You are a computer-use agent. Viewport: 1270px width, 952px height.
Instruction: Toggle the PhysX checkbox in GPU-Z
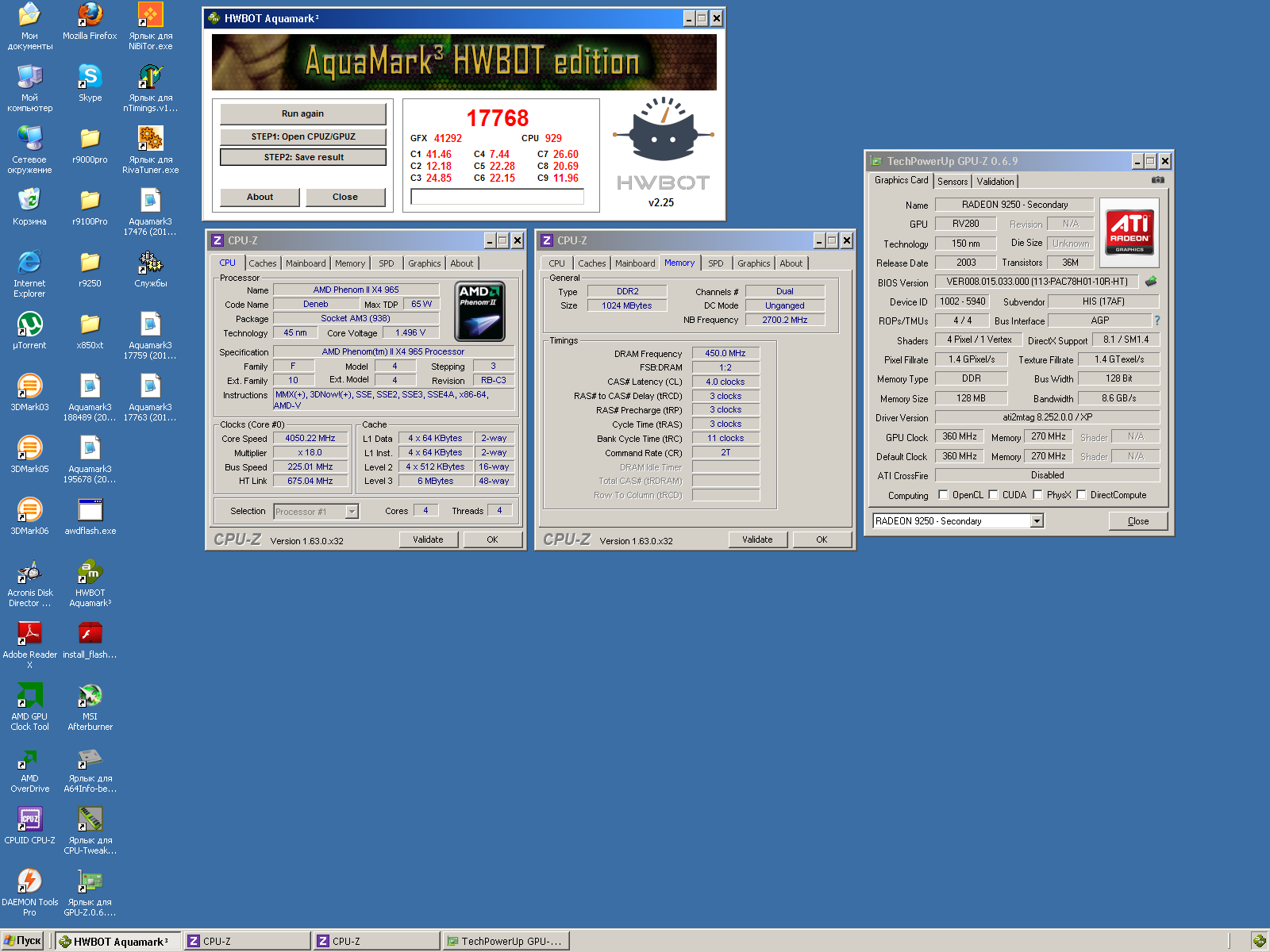point(1037,494)
